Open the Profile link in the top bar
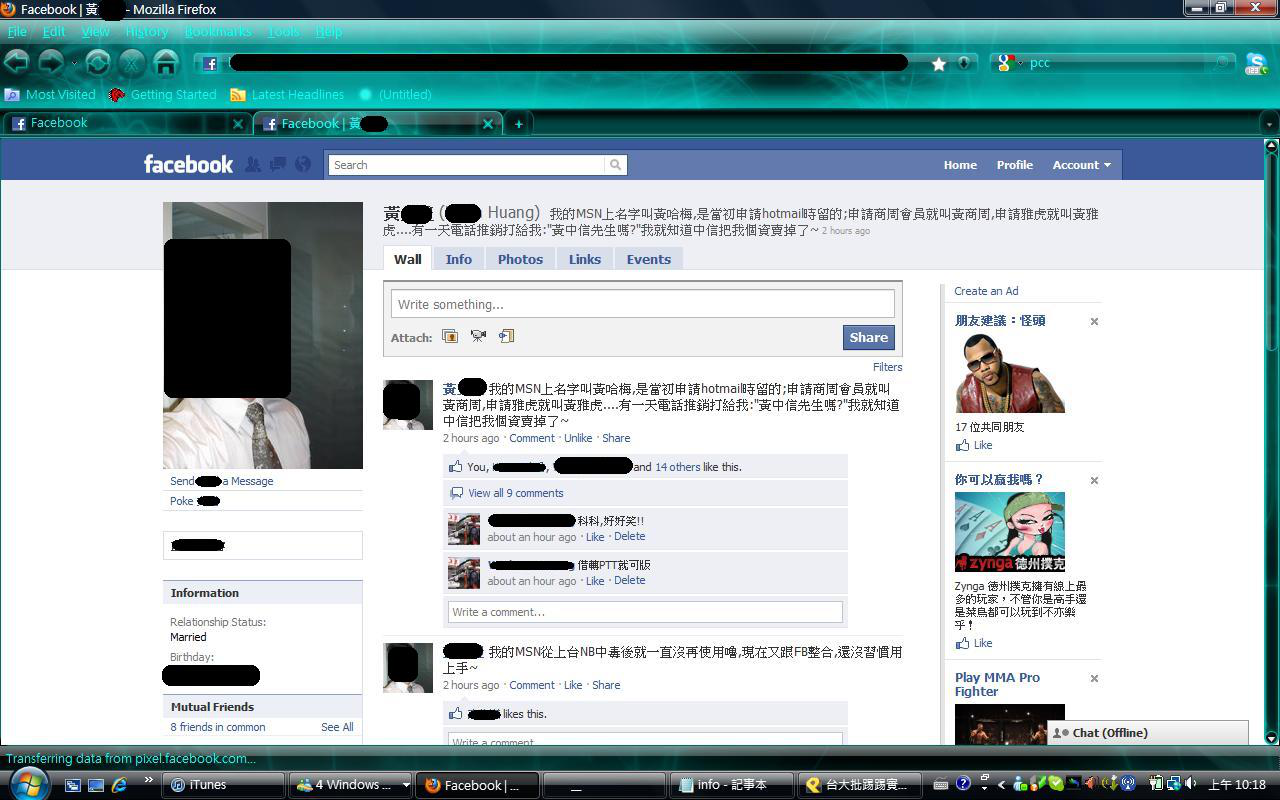Screen dimensions: 1280x800 click(x=1014, y=165)
